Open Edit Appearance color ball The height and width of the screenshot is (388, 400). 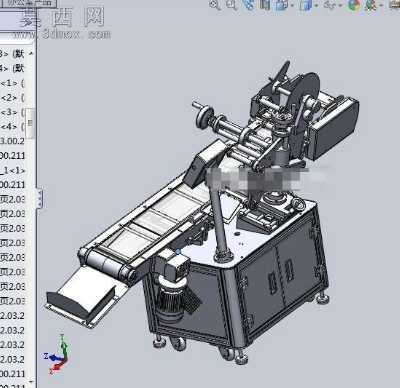pos(354,5)
